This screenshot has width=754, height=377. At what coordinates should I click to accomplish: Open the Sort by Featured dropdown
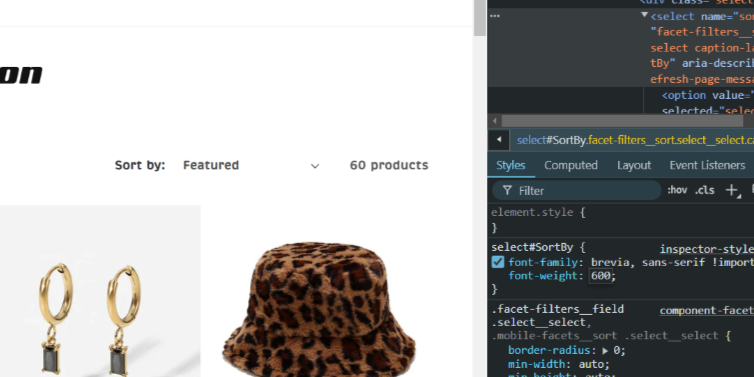coord(251,165)
